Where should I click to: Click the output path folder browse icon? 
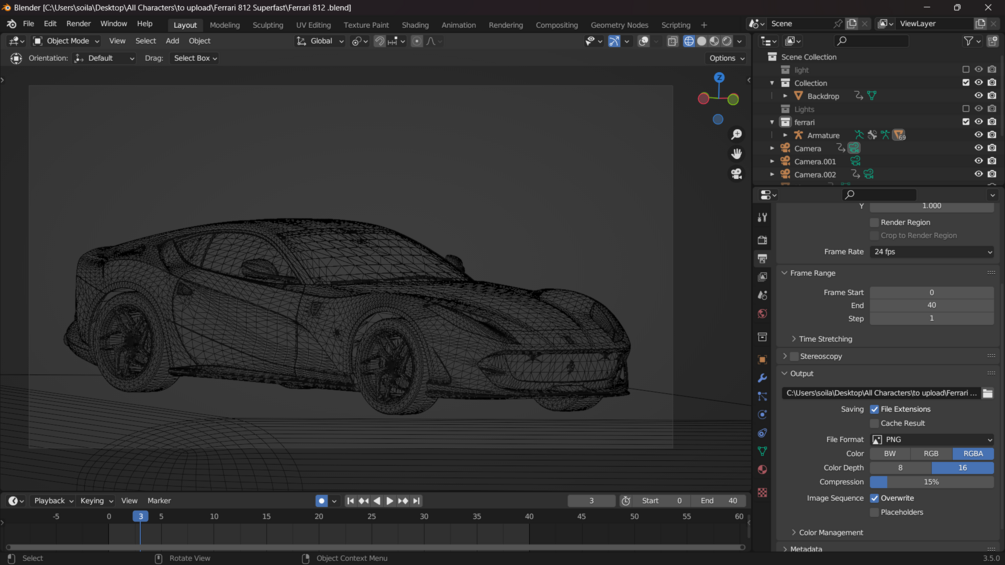point(987,393)
